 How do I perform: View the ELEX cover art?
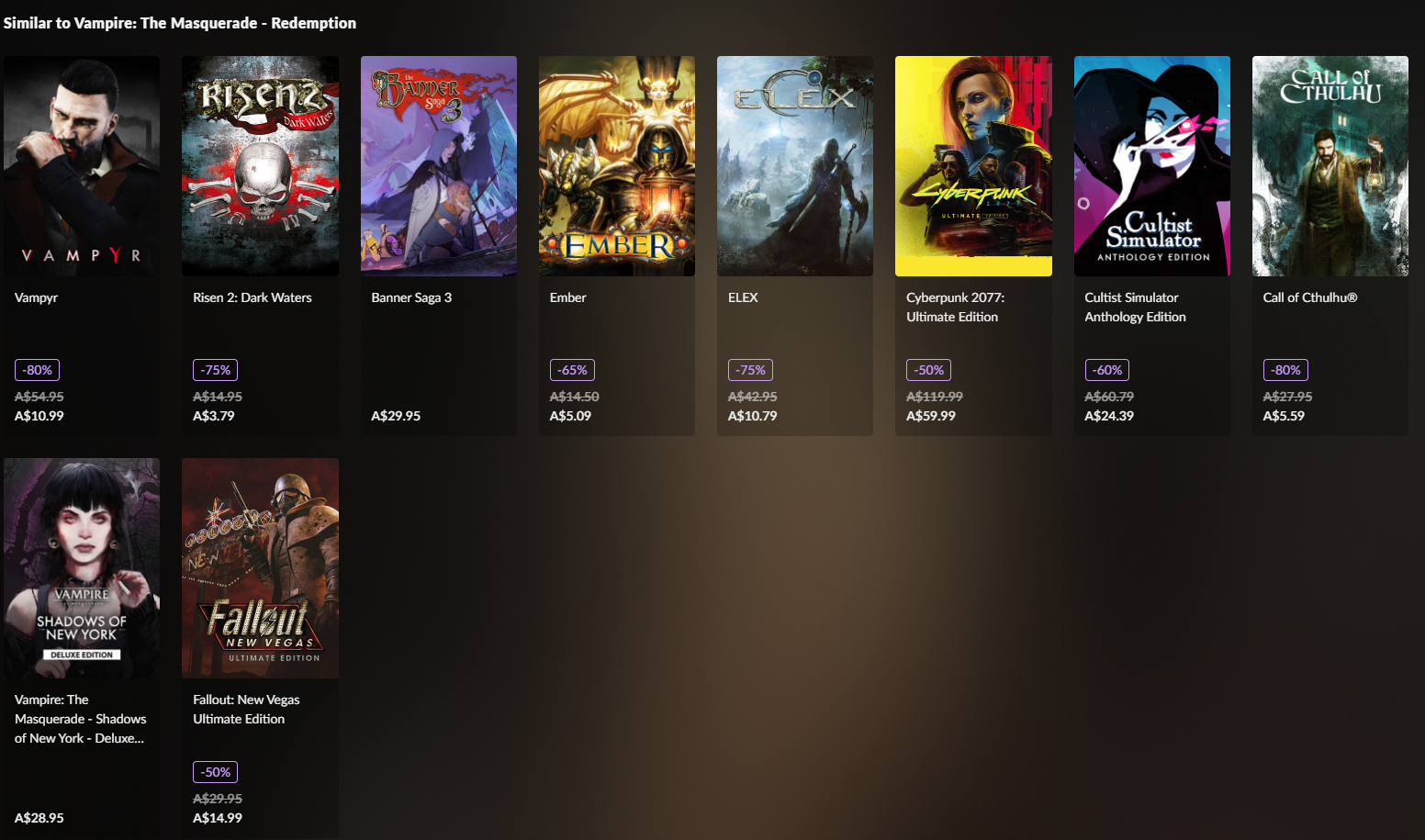tap(795, 166)
